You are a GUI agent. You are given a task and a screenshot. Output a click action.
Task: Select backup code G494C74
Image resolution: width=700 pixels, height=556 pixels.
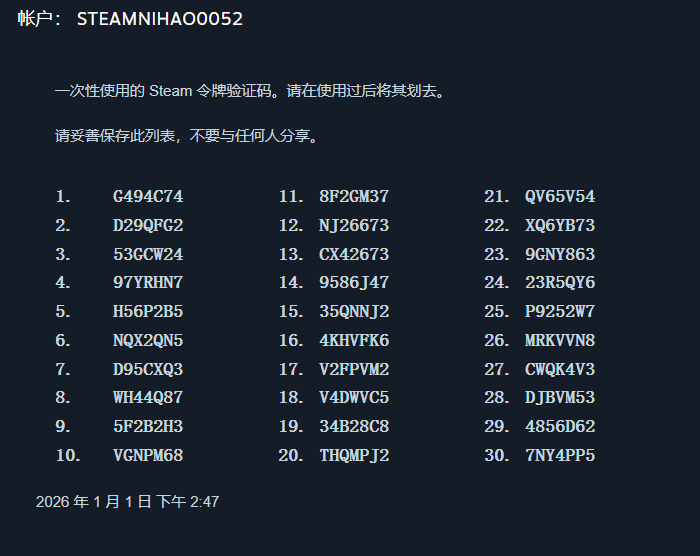(148, 196)
